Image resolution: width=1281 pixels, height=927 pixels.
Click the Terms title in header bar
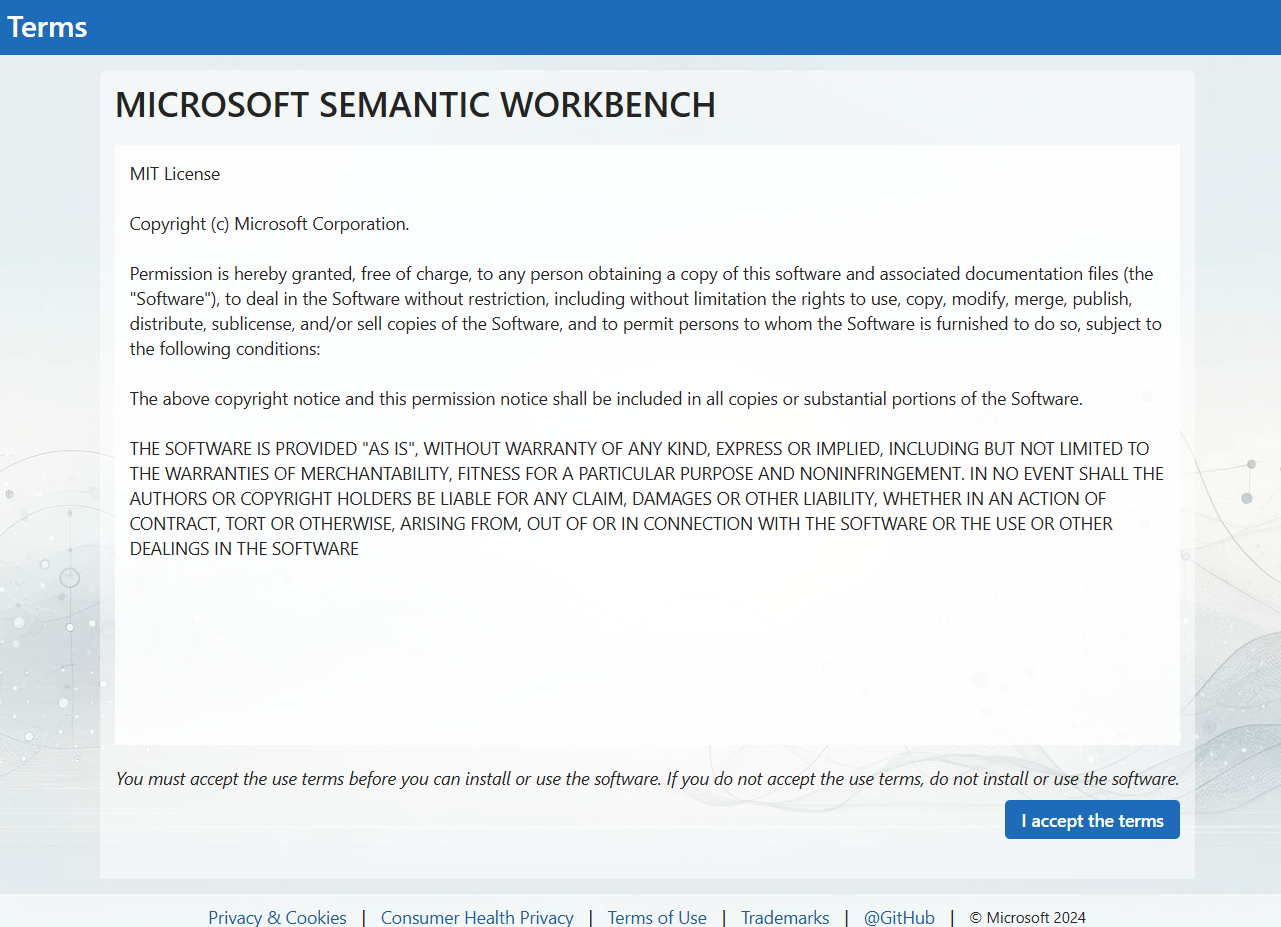pos(47,27)
